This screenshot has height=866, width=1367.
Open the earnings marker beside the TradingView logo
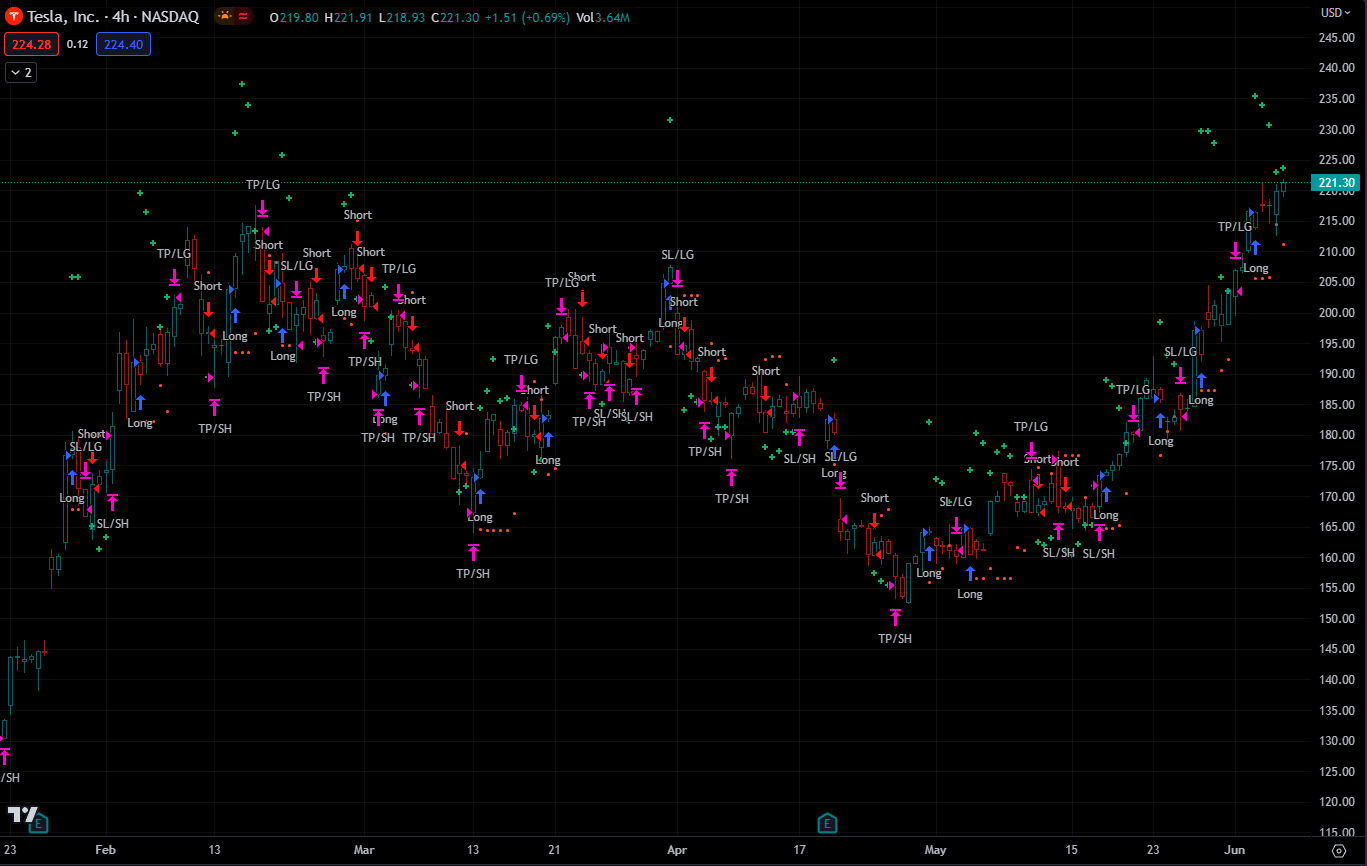tap(39, 823)
